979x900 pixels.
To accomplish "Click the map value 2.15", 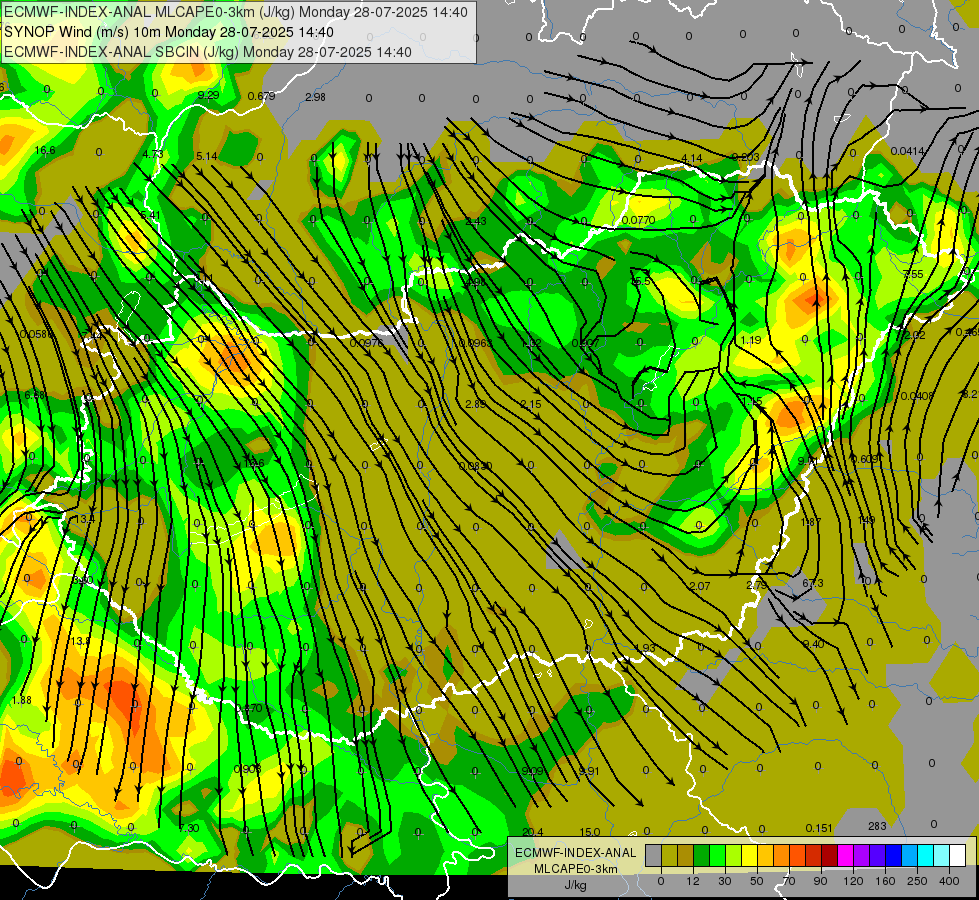I will click(x=531, y=404).
